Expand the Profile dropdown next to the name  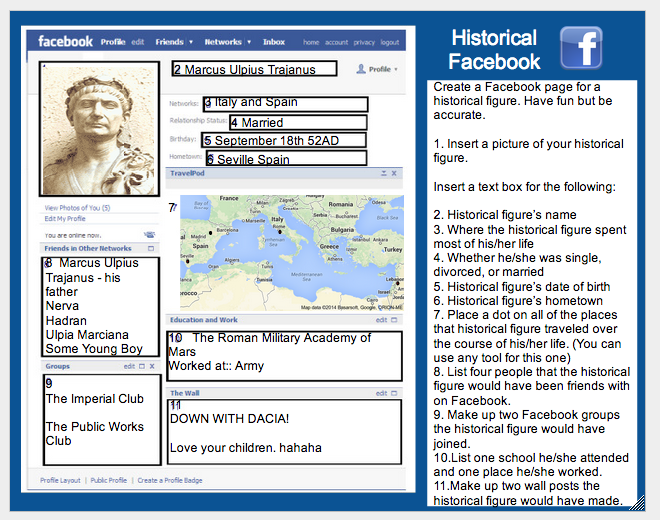coord(396,69)
